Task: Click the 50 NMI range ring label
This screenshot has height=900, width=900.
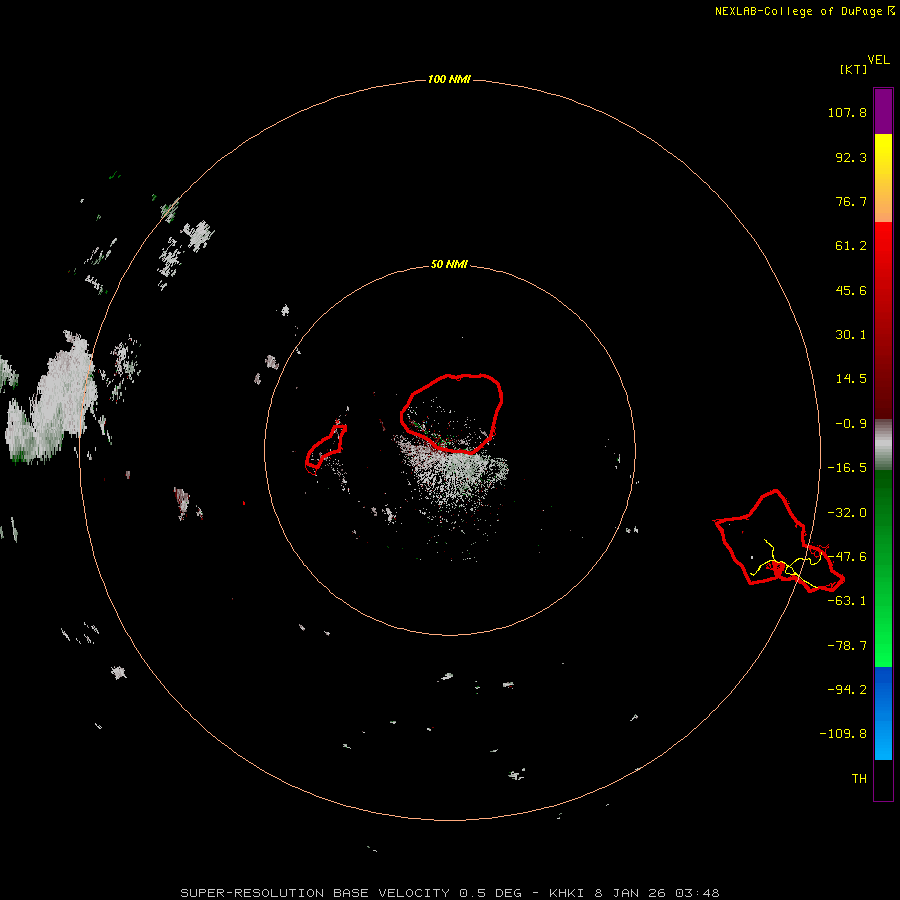Action: click(x=449, y=264)
